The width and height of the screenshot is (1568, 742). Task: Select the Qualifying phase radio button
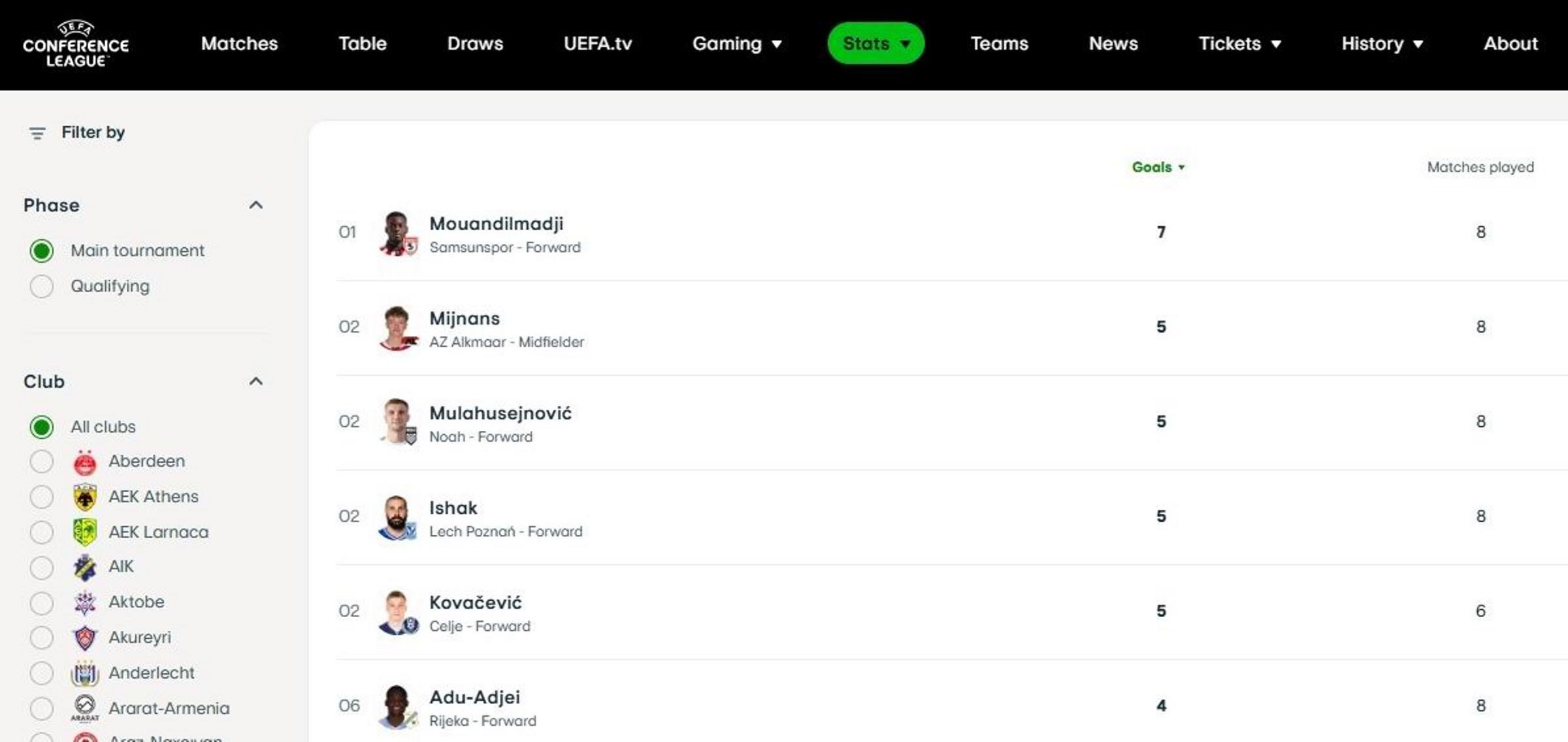click(x=42, y=286)
